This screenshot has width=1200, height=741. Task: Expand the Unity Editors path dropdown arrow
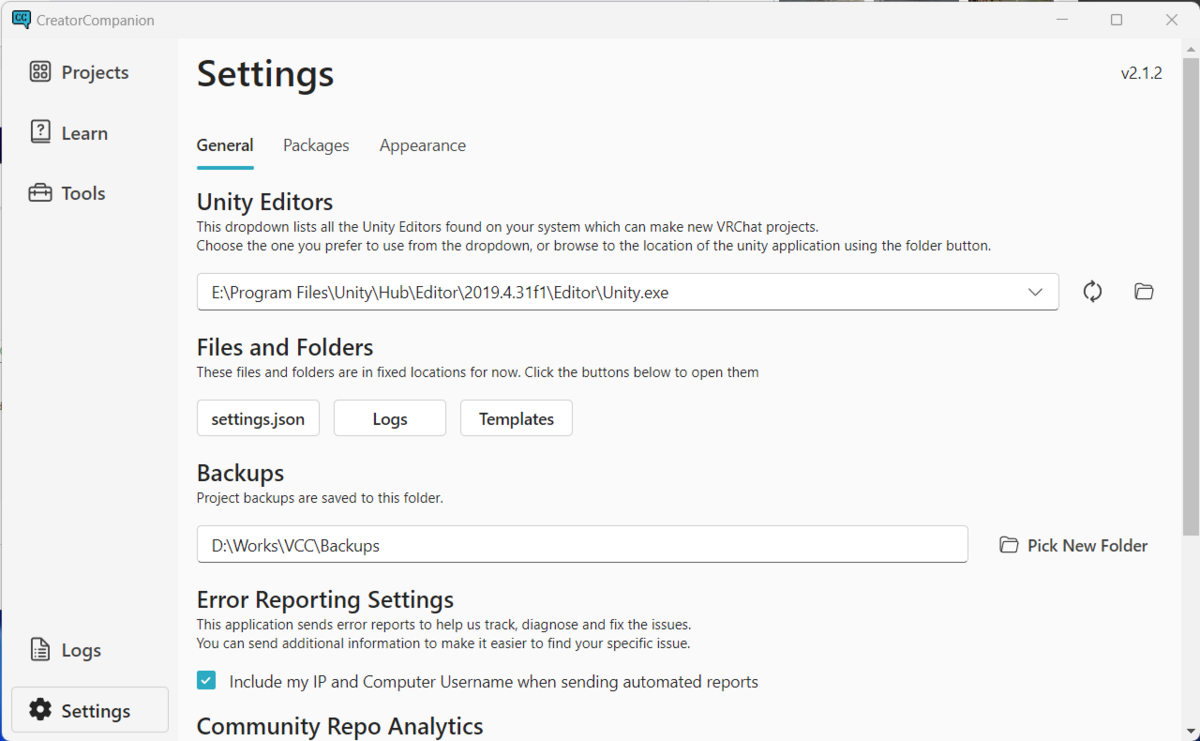point(1035,292)
